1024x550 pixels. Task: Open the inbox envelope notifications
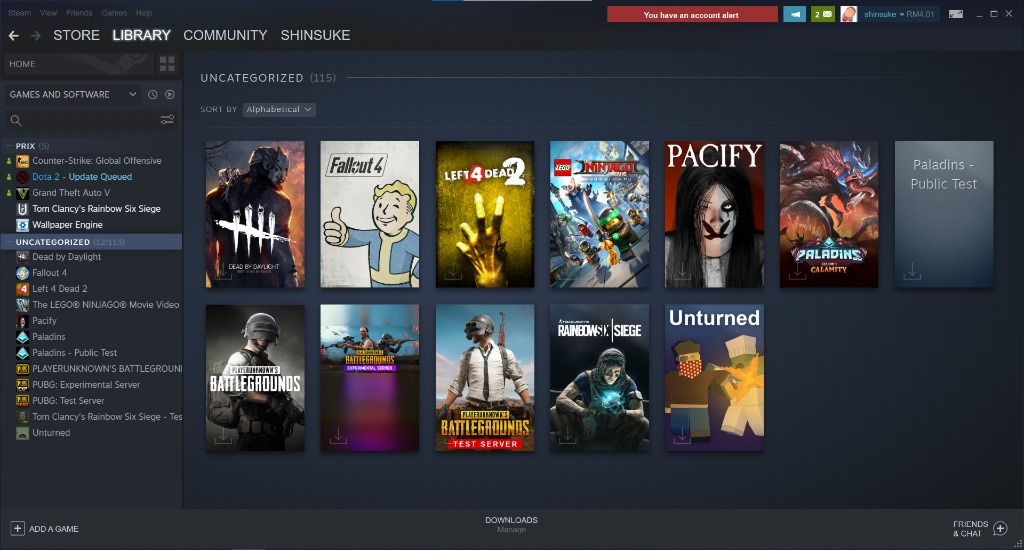click(823, 14)
